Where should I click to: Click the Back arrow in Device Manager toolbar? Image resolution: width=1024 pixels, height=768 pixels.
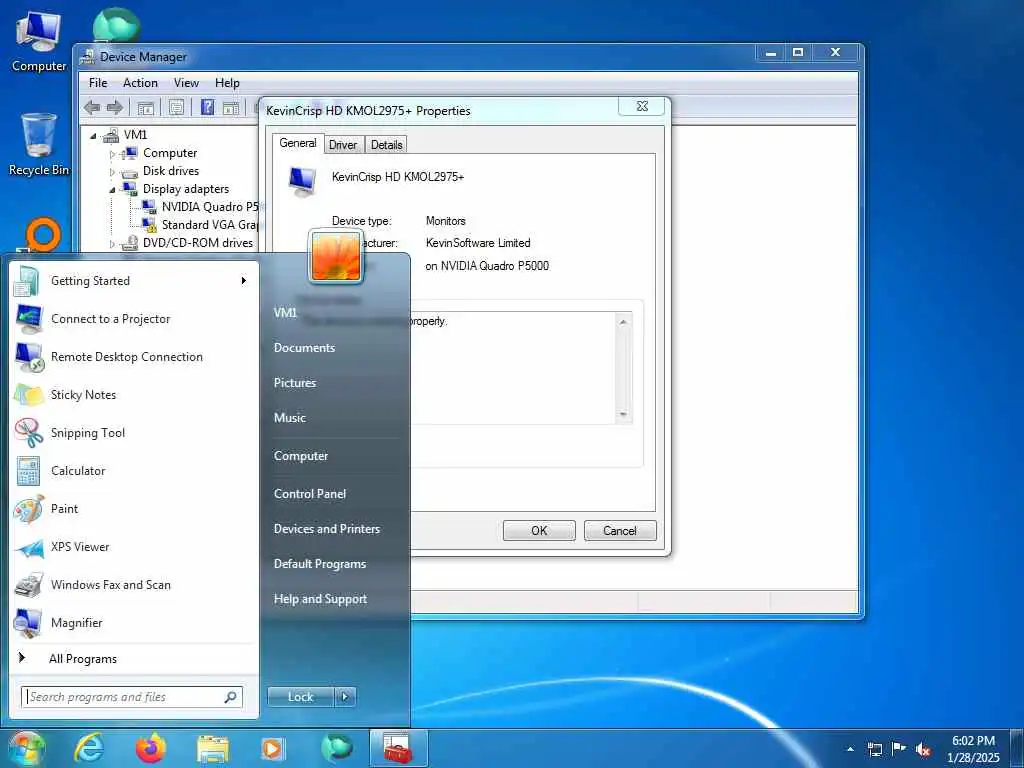click(x=92, y=108)
